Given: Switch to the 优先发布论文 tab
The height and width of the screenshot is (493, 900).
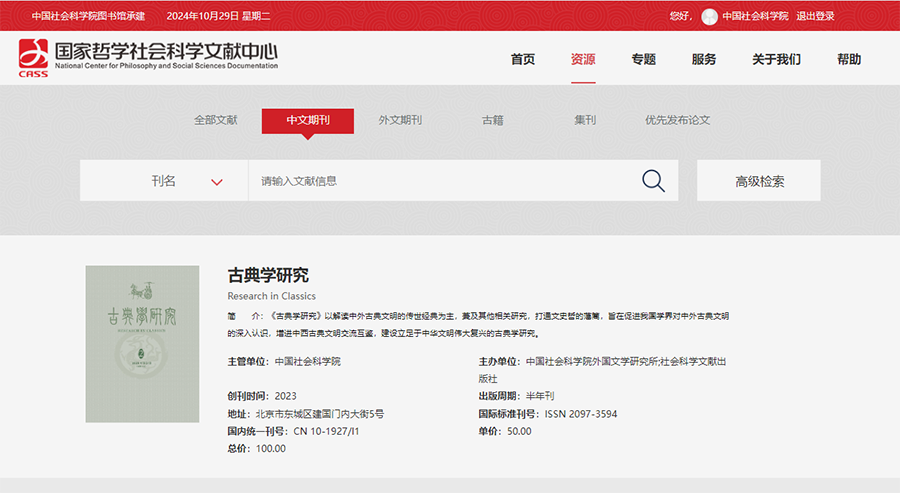Looking at the screenshot, I should (x=677, y=120).
